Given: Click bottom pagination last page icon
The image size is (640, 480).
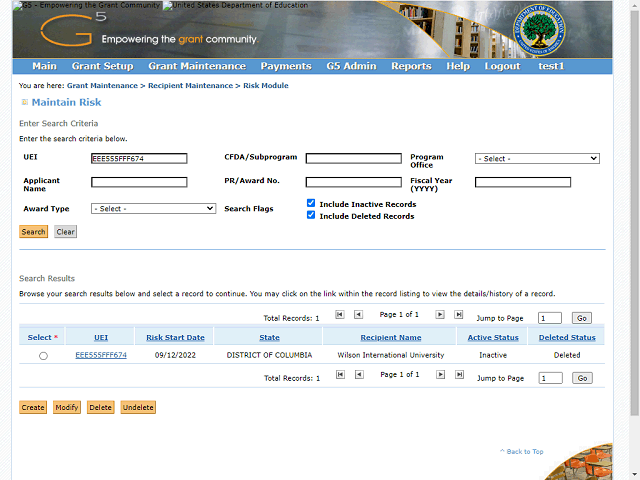Looking at the screenshot, I should click(459, 375).
